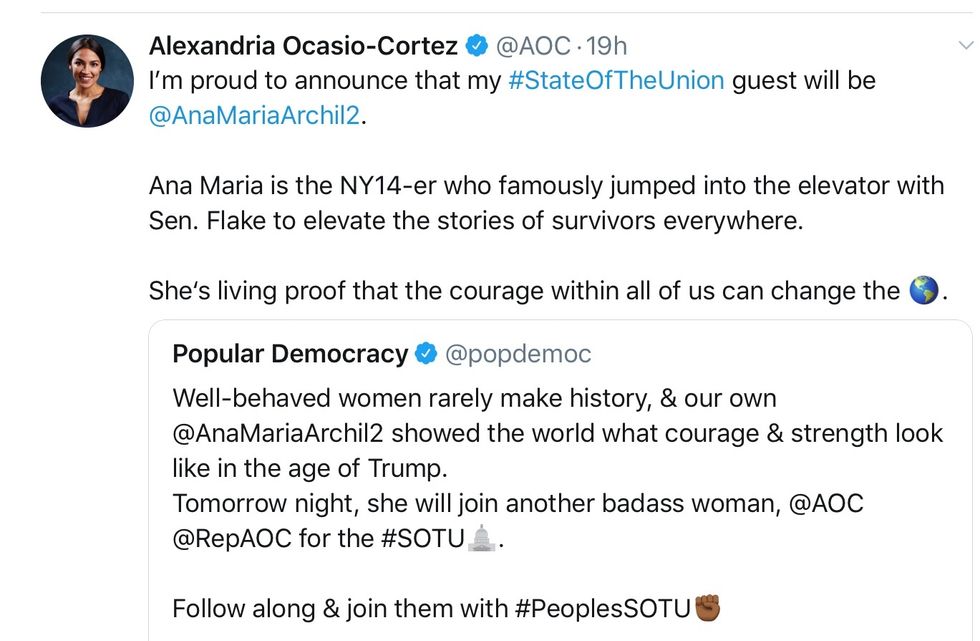Click the 'She's living proof' sentence
Screen dimensions: 980x641
click(524, 291)
